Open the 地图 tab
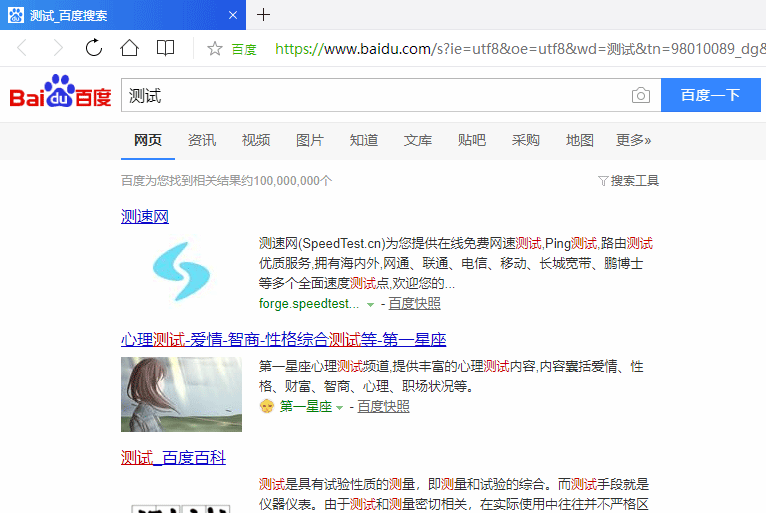766x513 pixels. click(579, 140)
